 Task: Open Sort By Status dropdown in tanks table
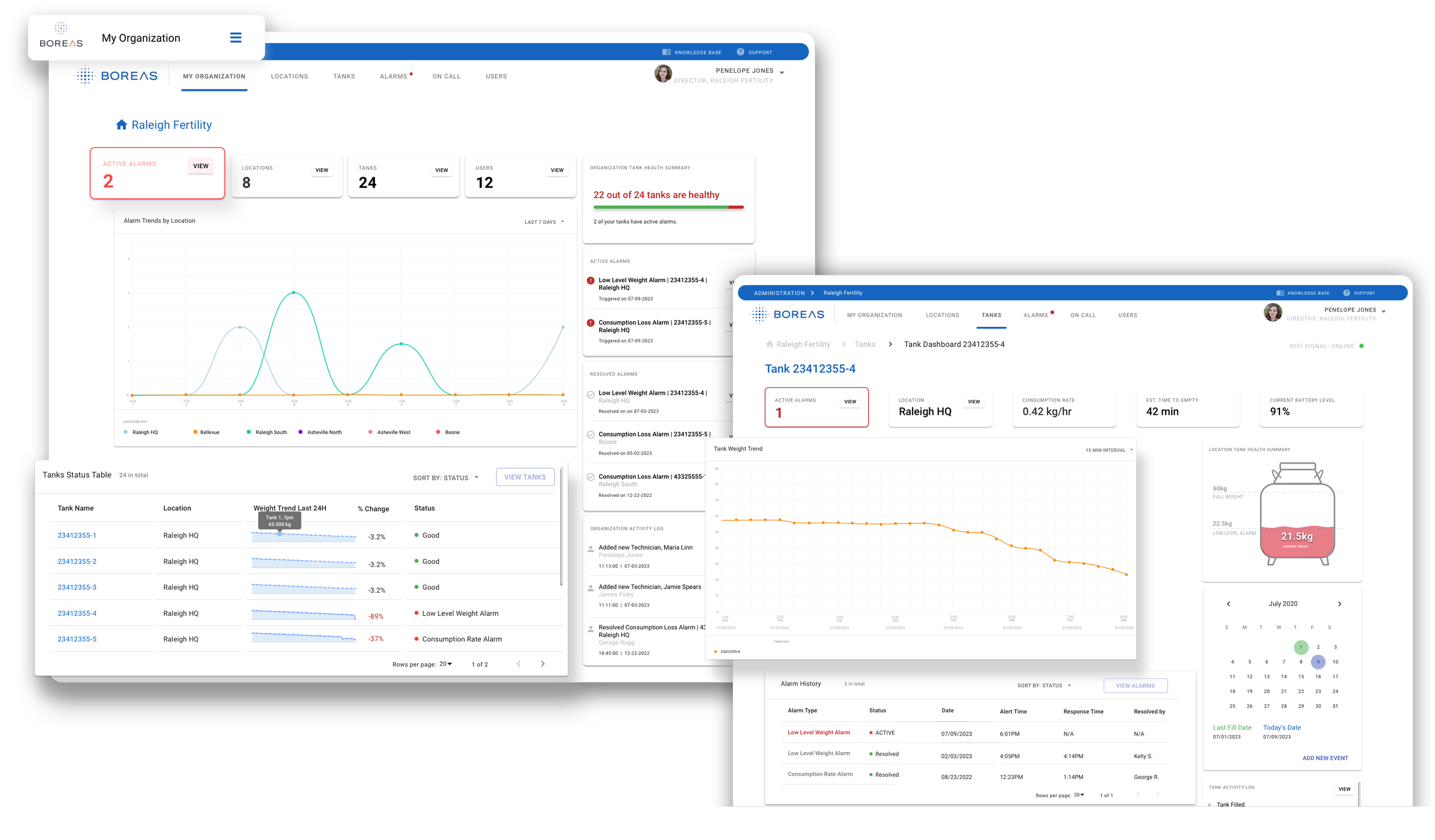click(445, 477)
